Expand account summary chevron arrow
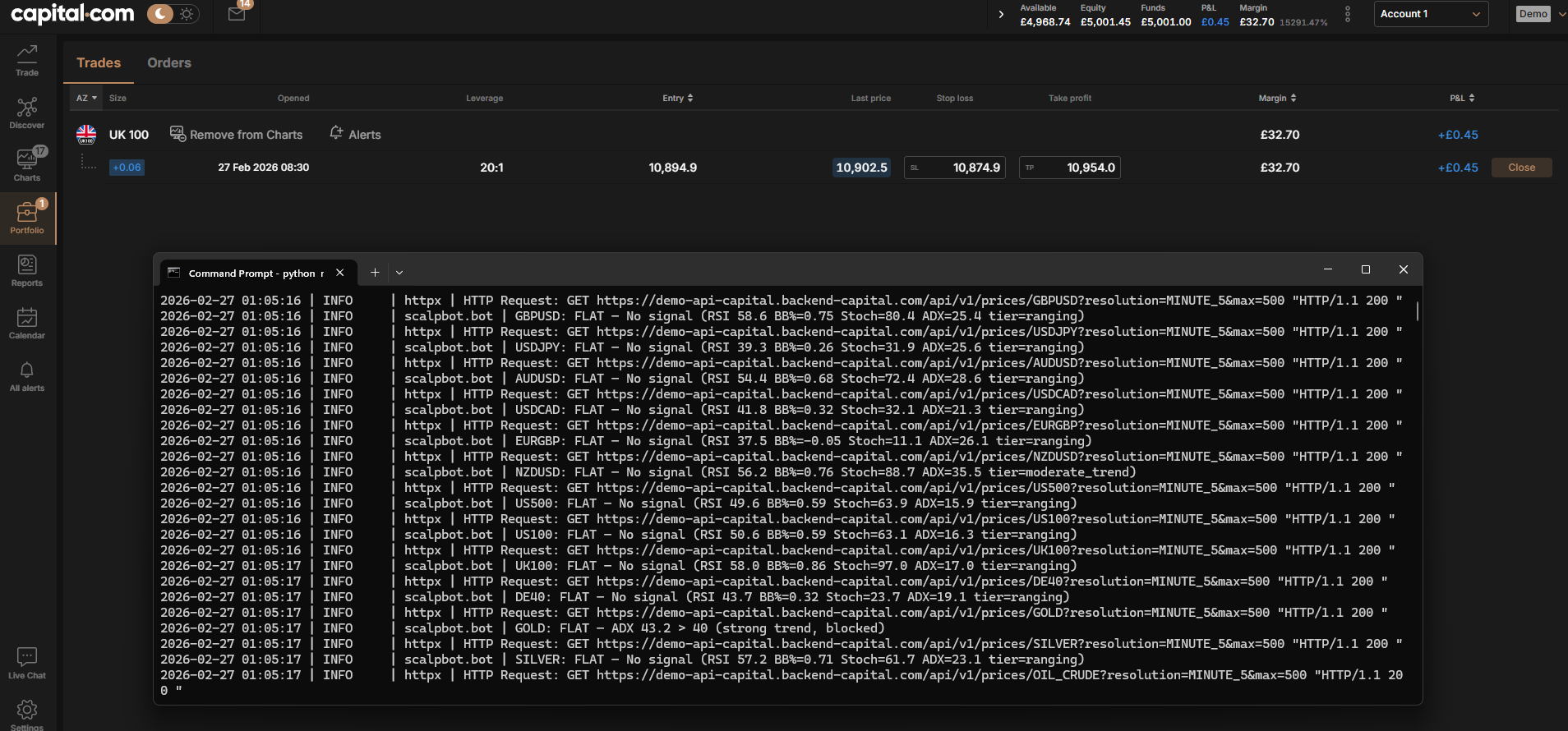1568x731 pixels. 1001,14
